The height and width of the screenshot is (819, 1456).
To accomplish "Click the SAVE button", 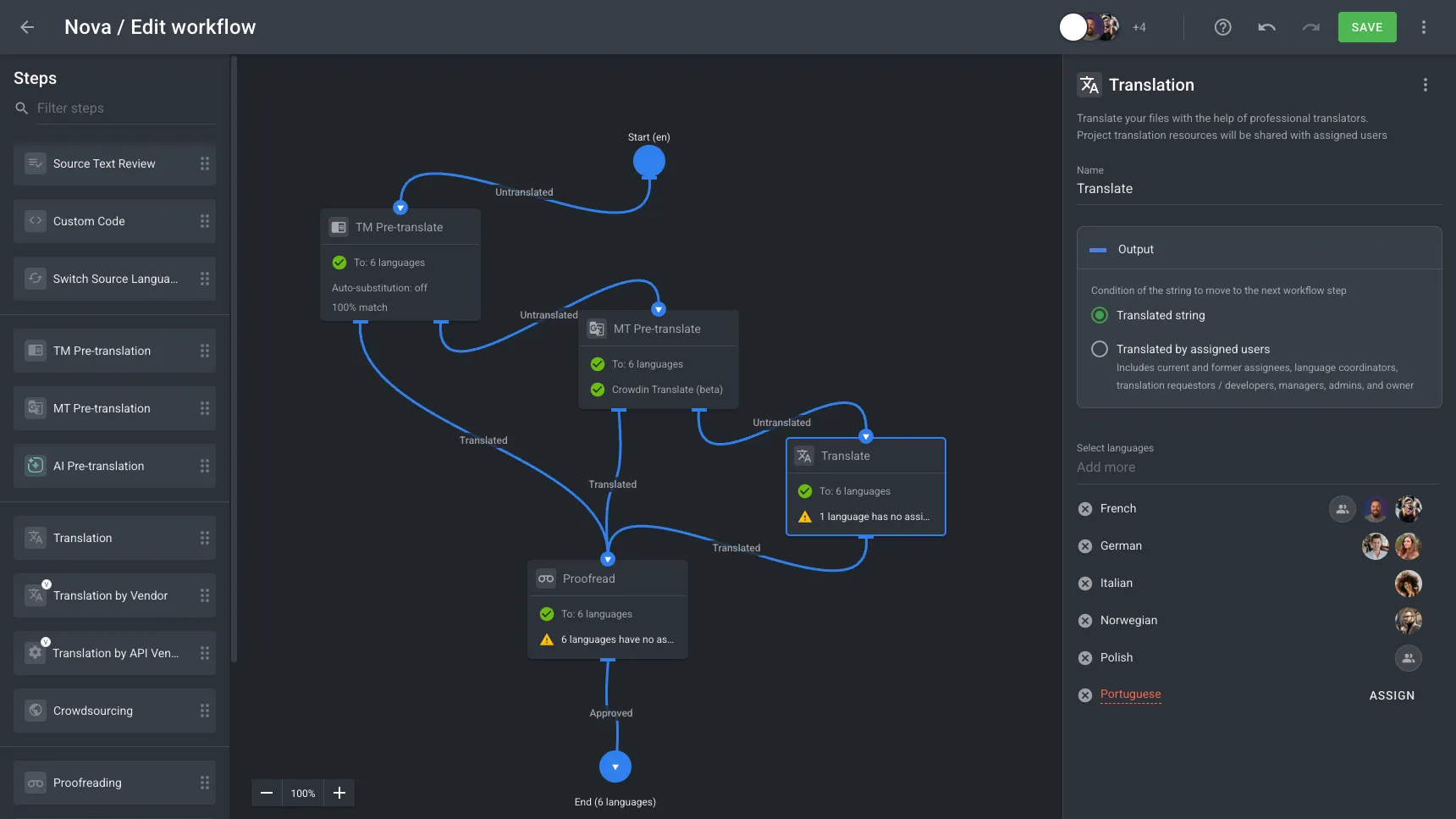I will pyautogui.click(x=1366, y=27).
